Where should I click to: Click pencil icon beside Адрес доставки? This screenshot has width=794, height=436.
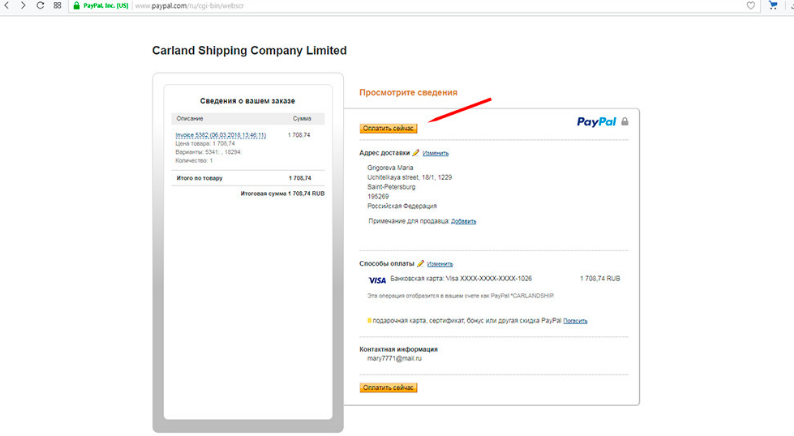click(416, 153)
